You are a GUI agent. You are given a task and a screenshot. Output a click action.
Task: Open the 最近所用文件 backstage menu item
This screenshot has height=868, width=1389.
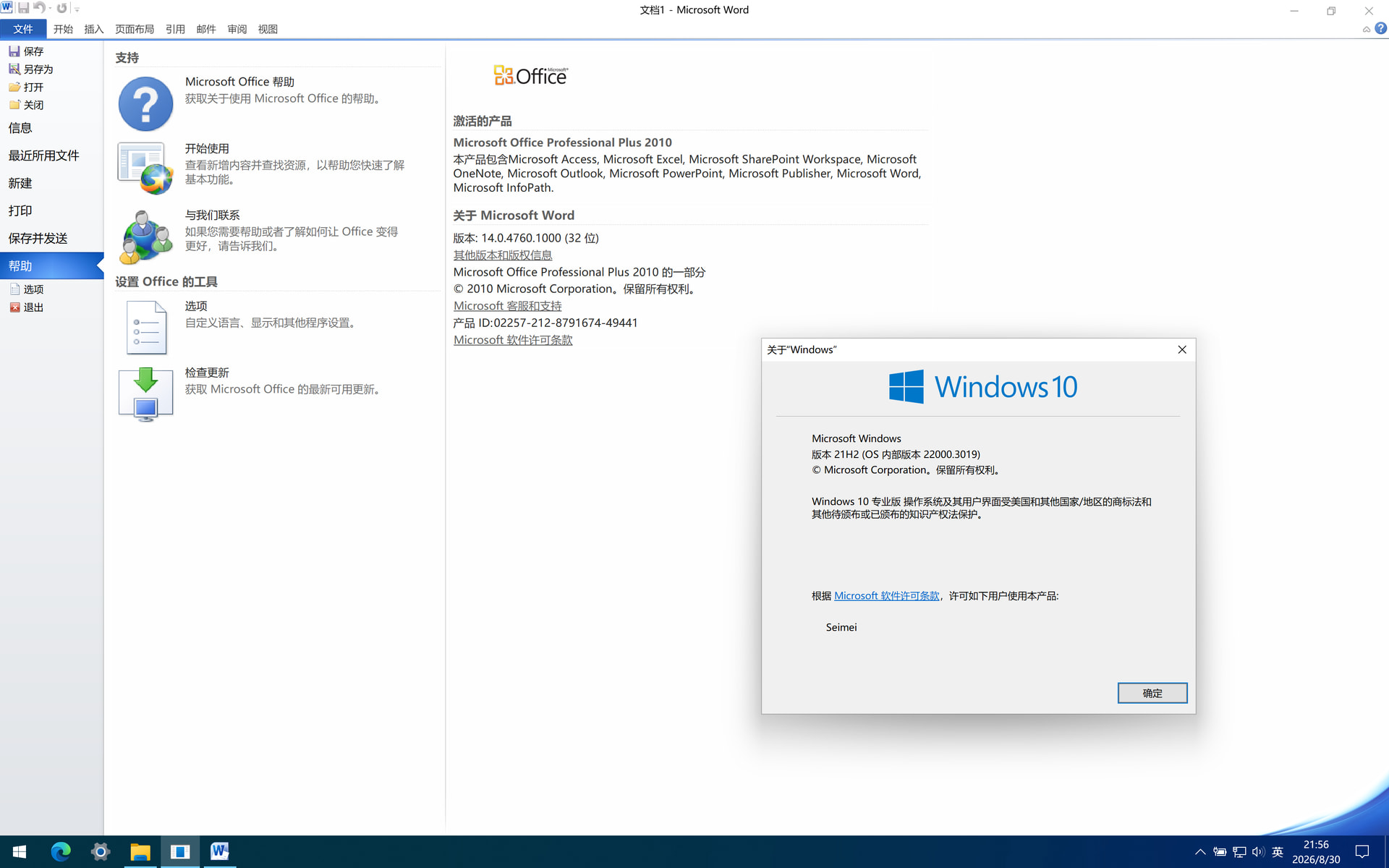(44, 156)
